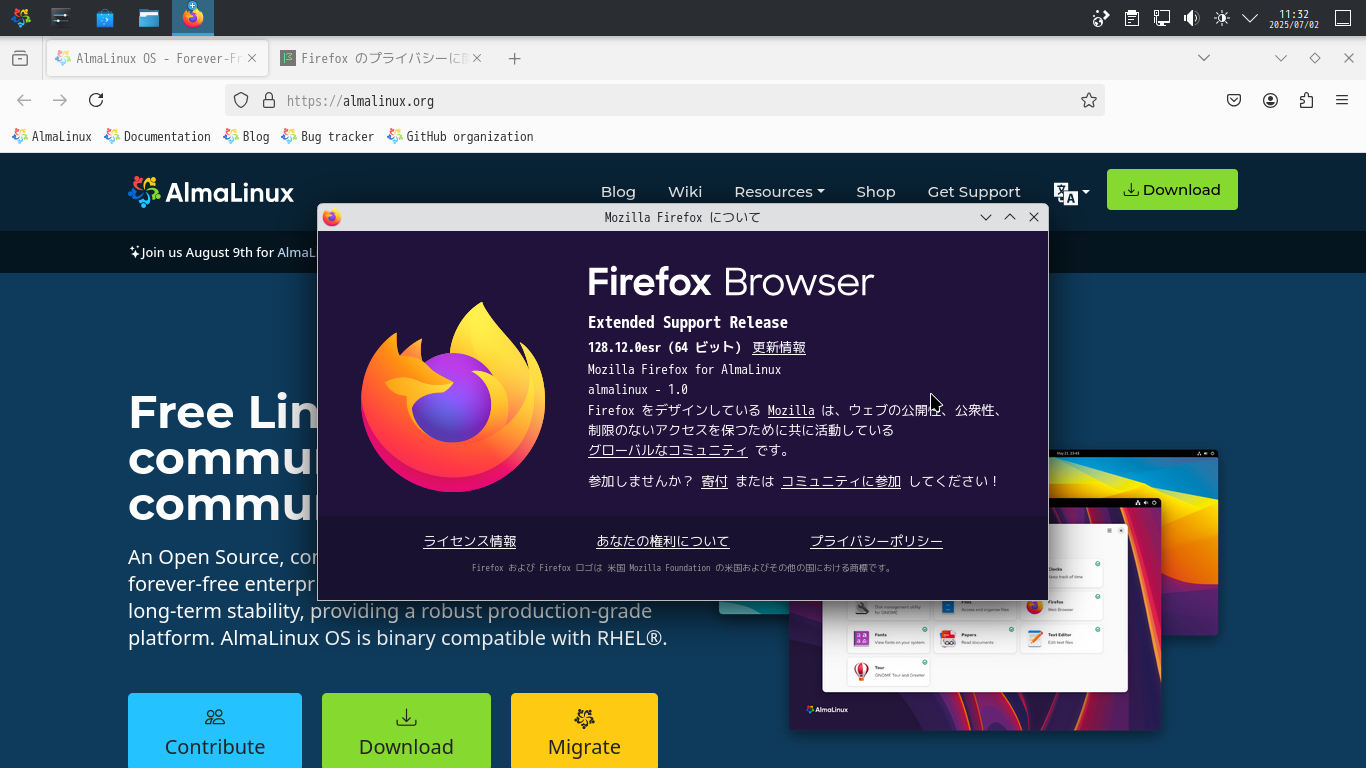Open the GitHub organization bookmark

tap(460, 136)
